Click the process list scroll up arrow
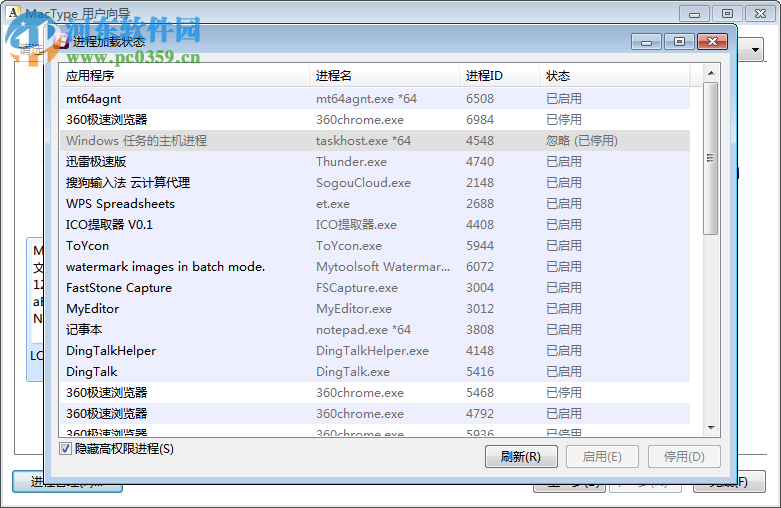781x508 pixels. [711, 73]
